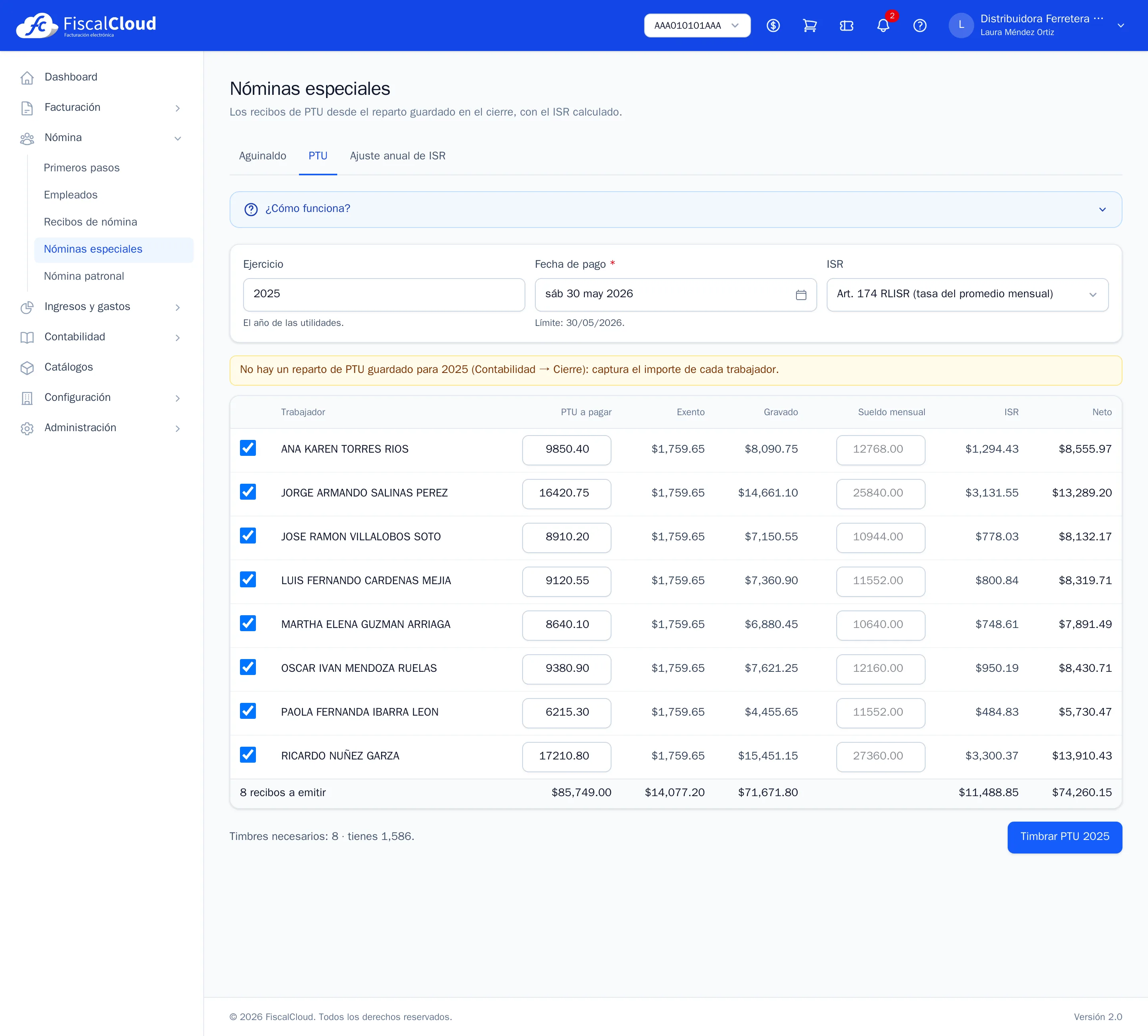
Task: Deselect LUIS FERNANDO CARDENAS MEJIA checkbox
Action: click(x=248, y=579)
